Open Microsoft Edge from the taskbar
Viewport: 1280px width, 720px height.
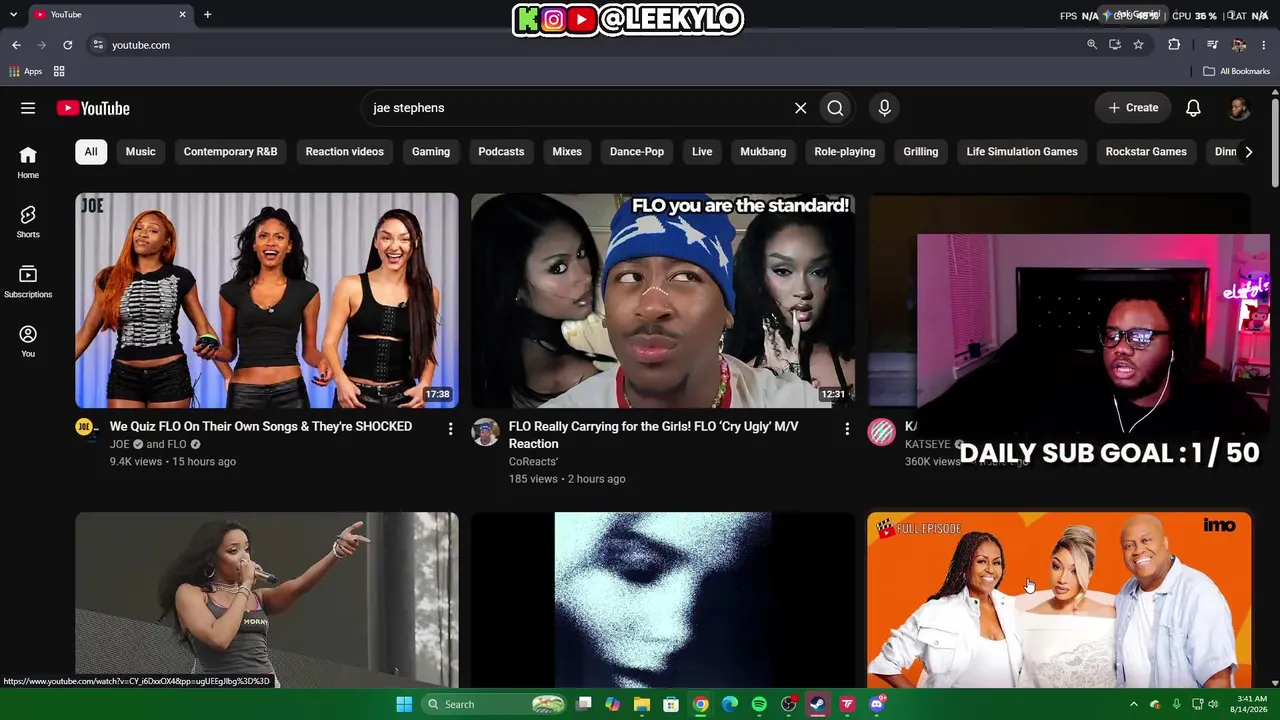[x=730, y=704]
